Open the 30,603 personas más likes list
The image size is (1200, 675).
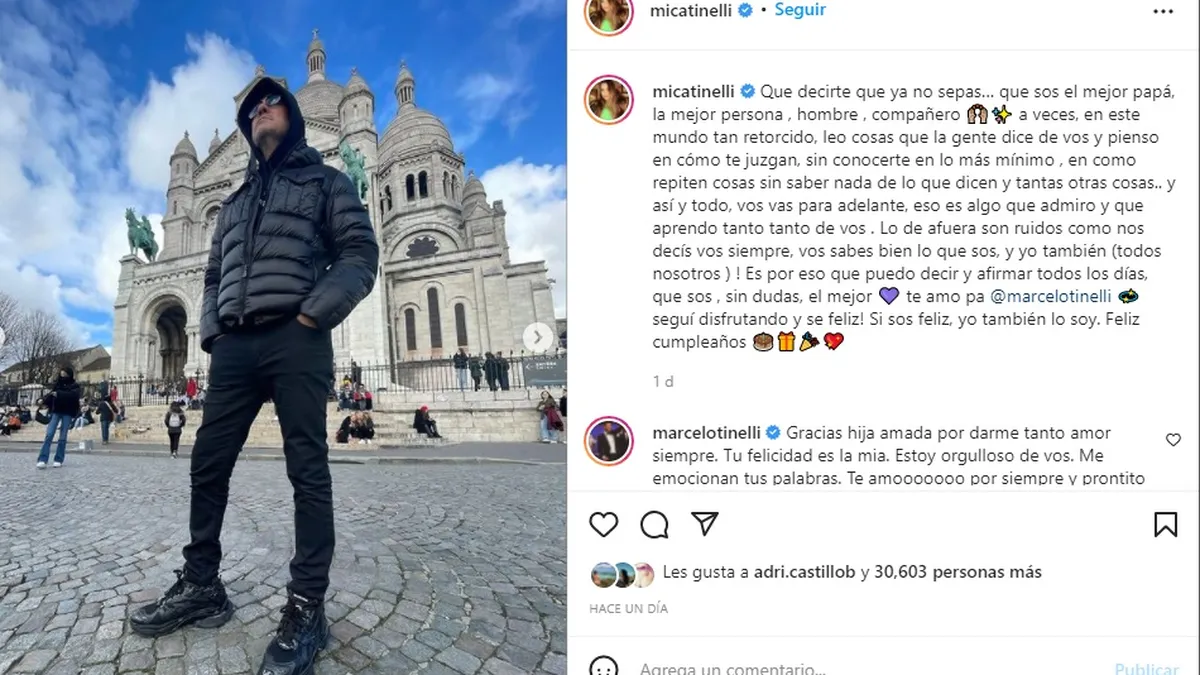[958, 572]
